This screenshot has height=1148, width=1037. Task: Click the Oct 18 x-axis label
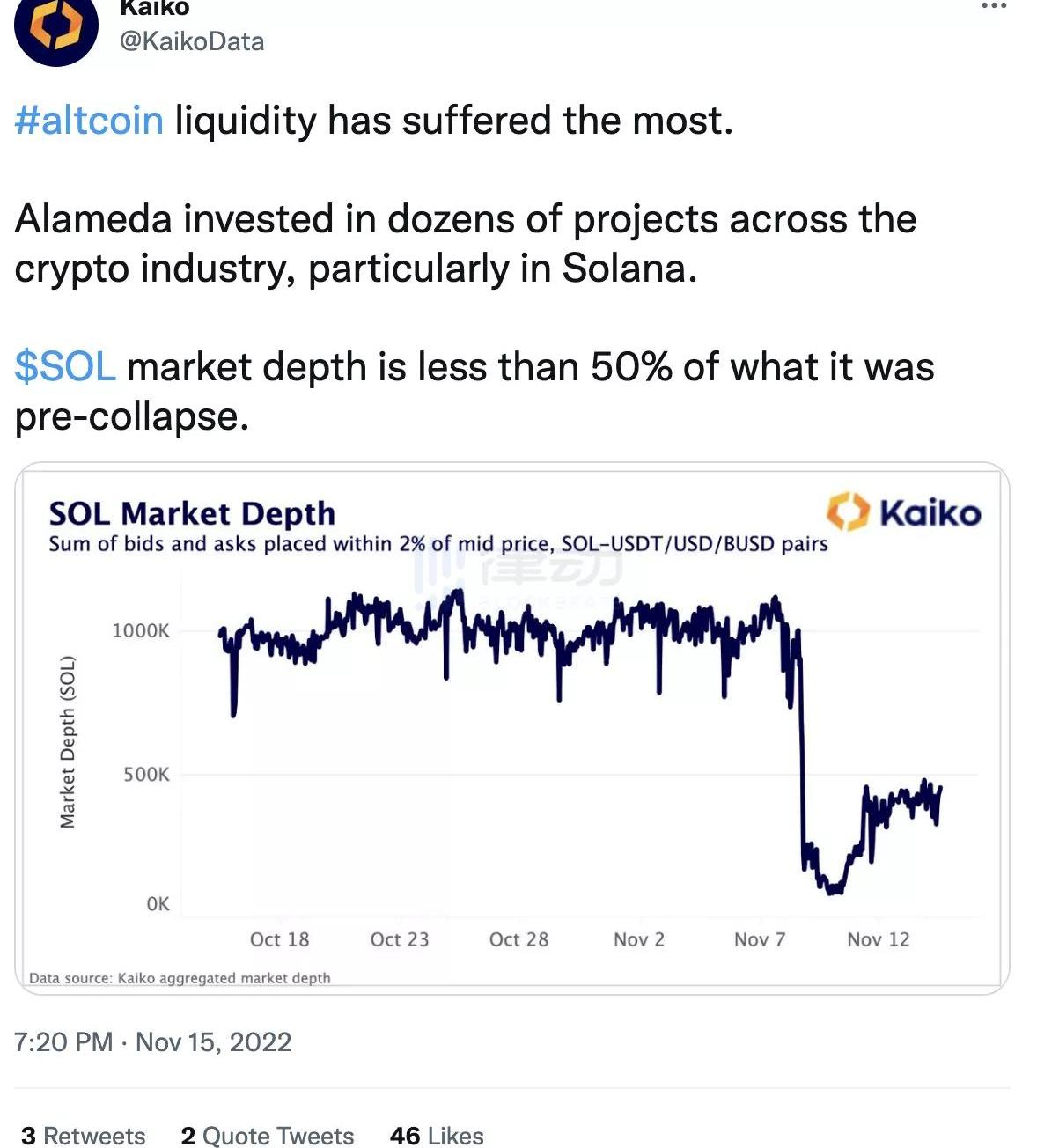click(279, 939)
